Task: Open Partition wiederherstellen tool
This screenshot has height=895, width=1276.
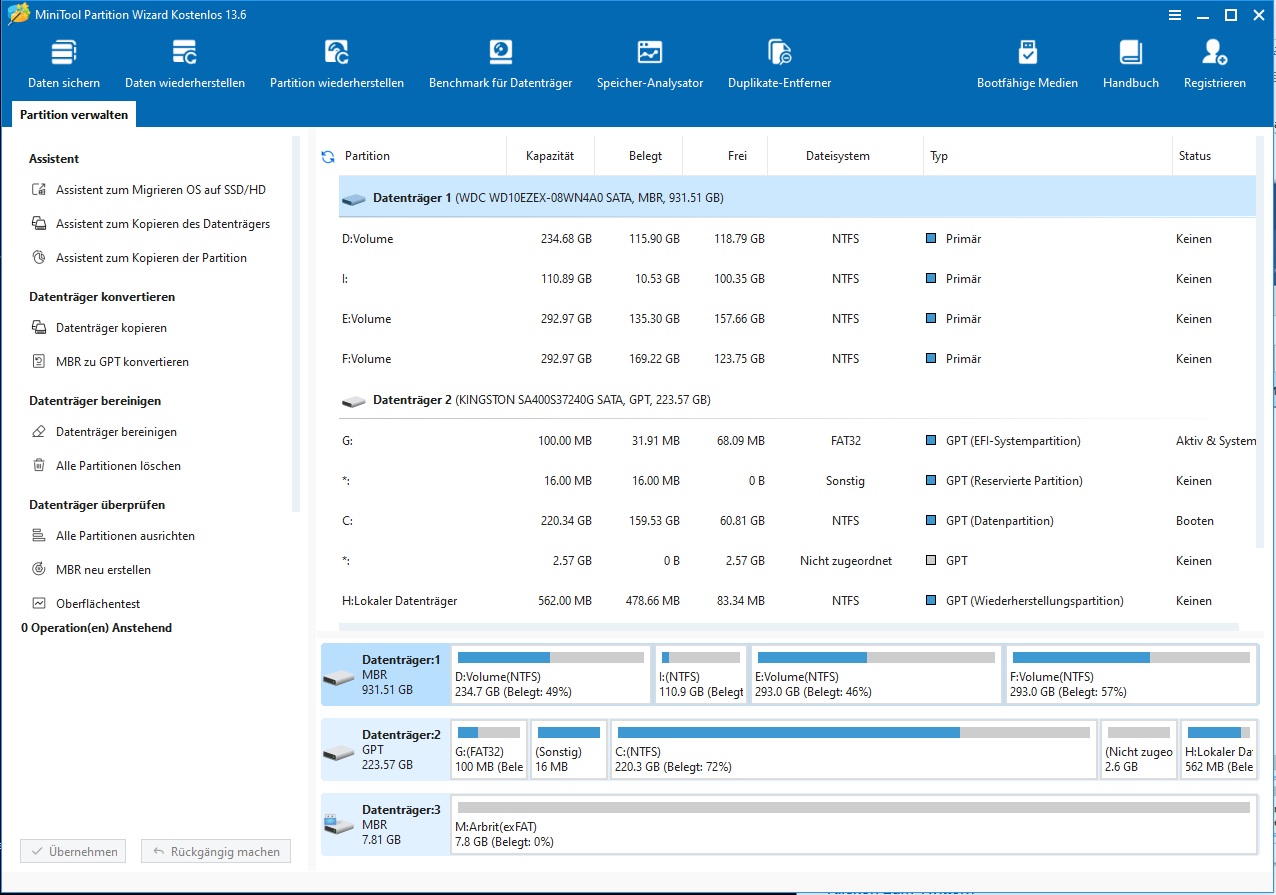Action: click(337, 65)
